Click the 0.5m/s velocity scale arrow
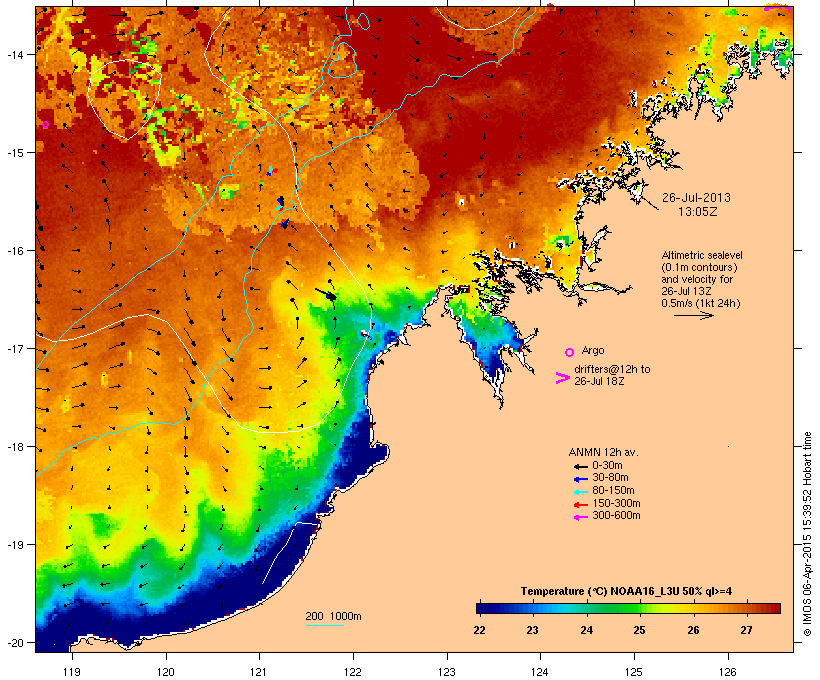This screenshot has height=680, width=820. pos(693,315)
